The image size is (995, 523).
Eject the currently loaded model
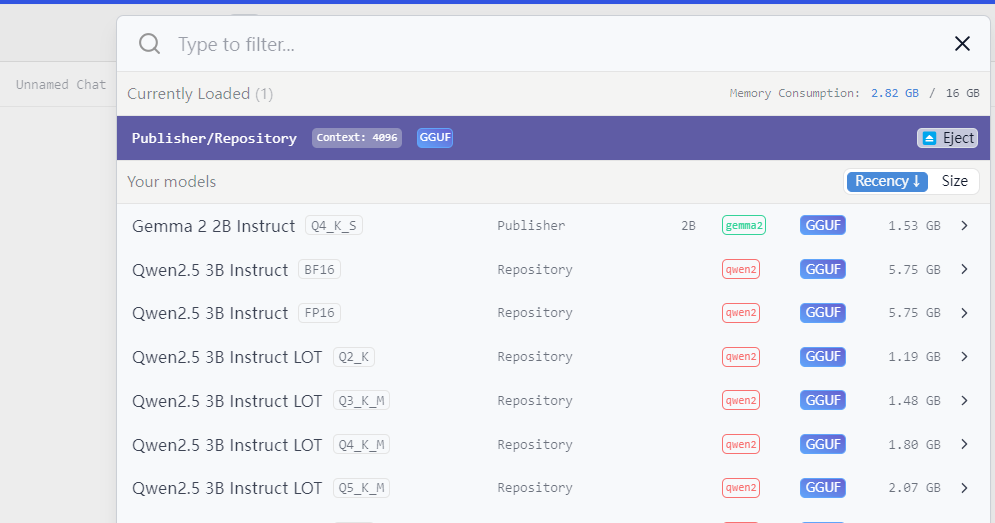tap(947, 138)
